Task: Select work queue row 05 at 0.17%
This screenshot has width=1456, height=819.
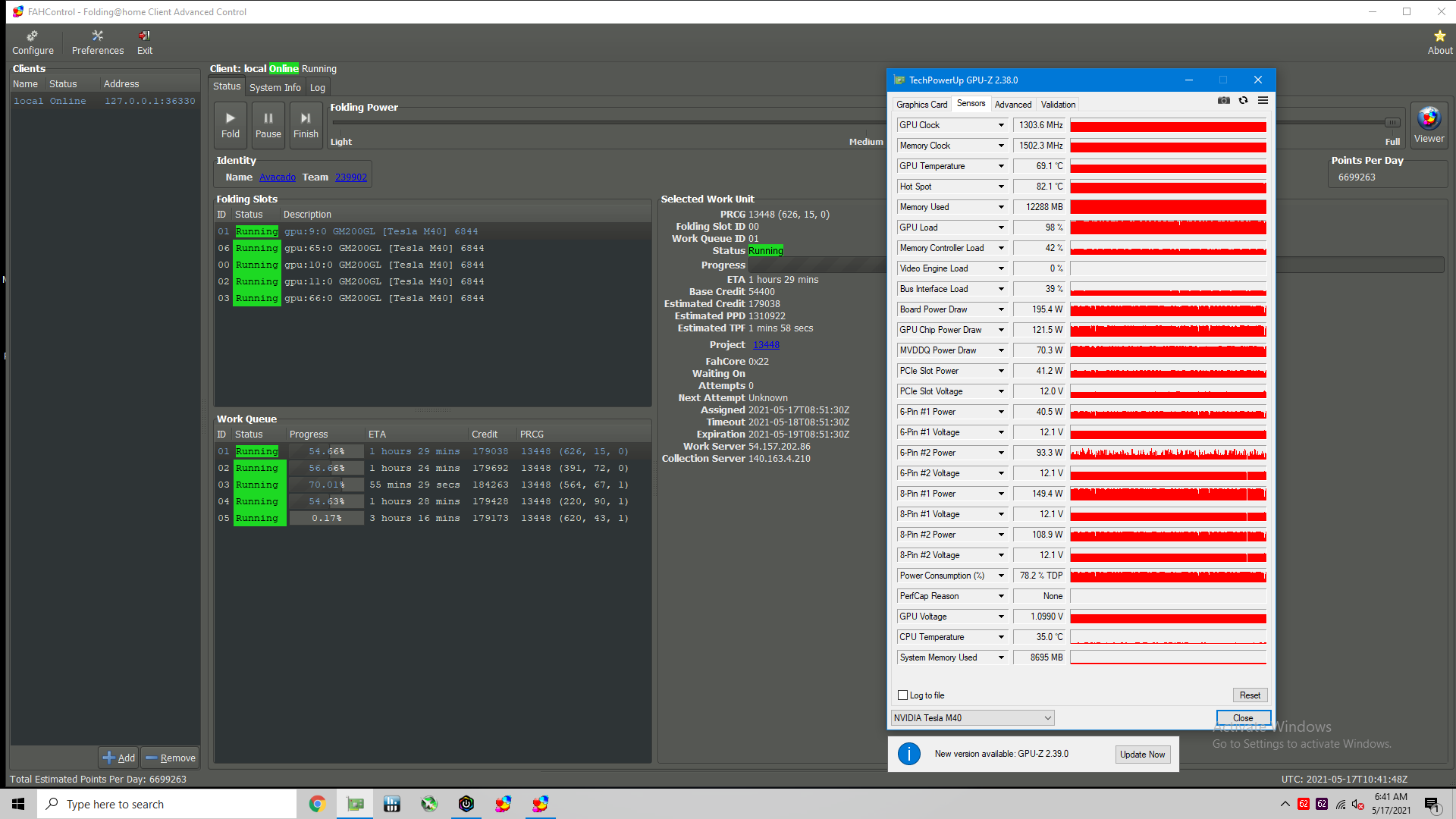Action: (x=432, y=518)
